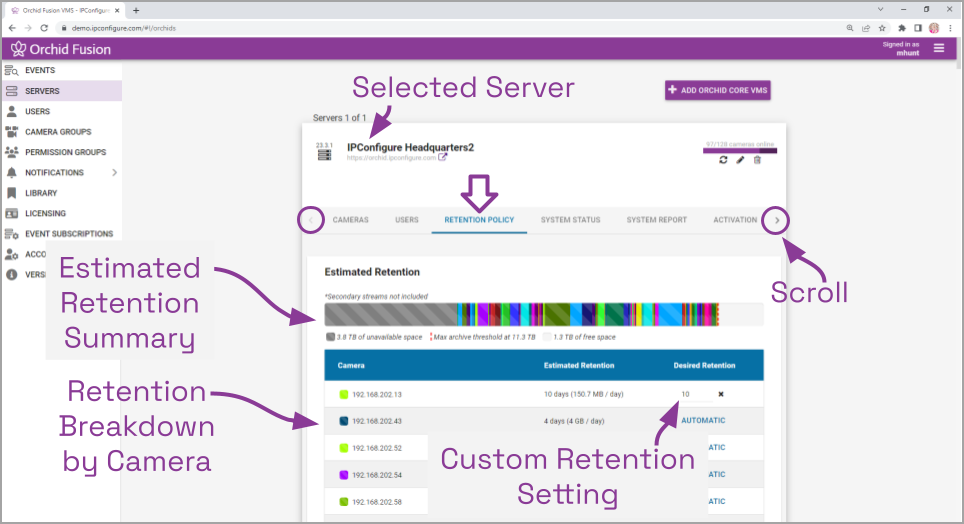This screenshot has width=964, height=524.
Task: Click the right tab-scroll chevron
Action: 776,220
